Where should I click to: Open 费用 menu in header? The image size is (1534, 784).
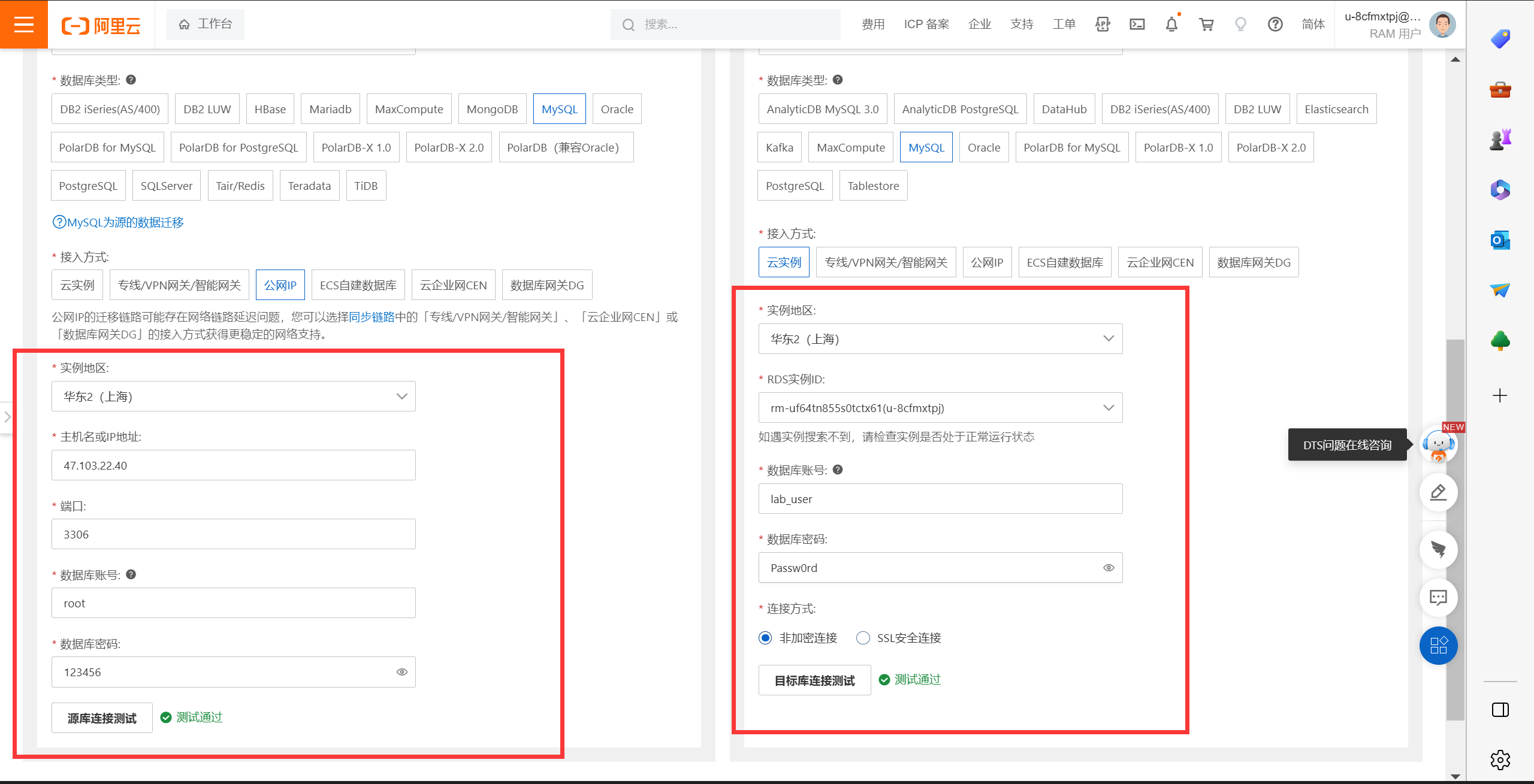pyautogui.click(x=873, y=25)
